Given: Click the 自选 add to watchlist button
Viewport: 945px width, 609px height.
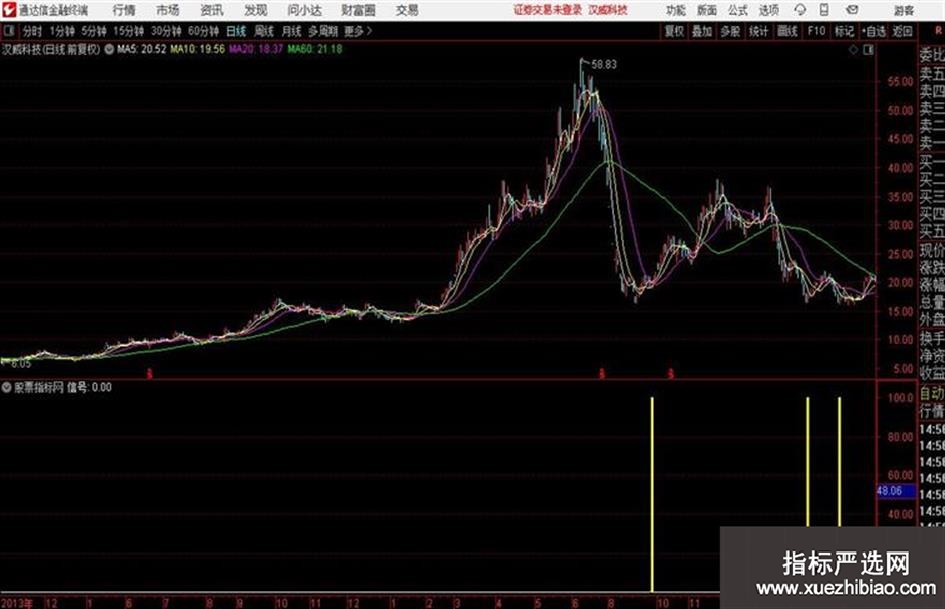Looking at the screenshot, I should [874, 31].
